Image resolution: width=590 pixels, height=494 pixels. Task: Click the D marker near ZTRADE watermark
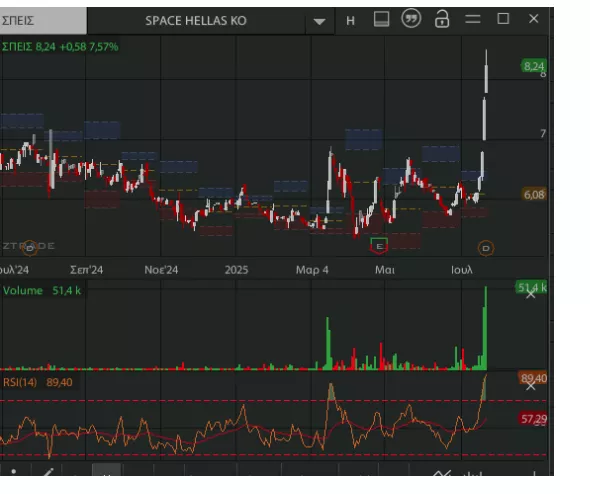[x=30, y=248]
